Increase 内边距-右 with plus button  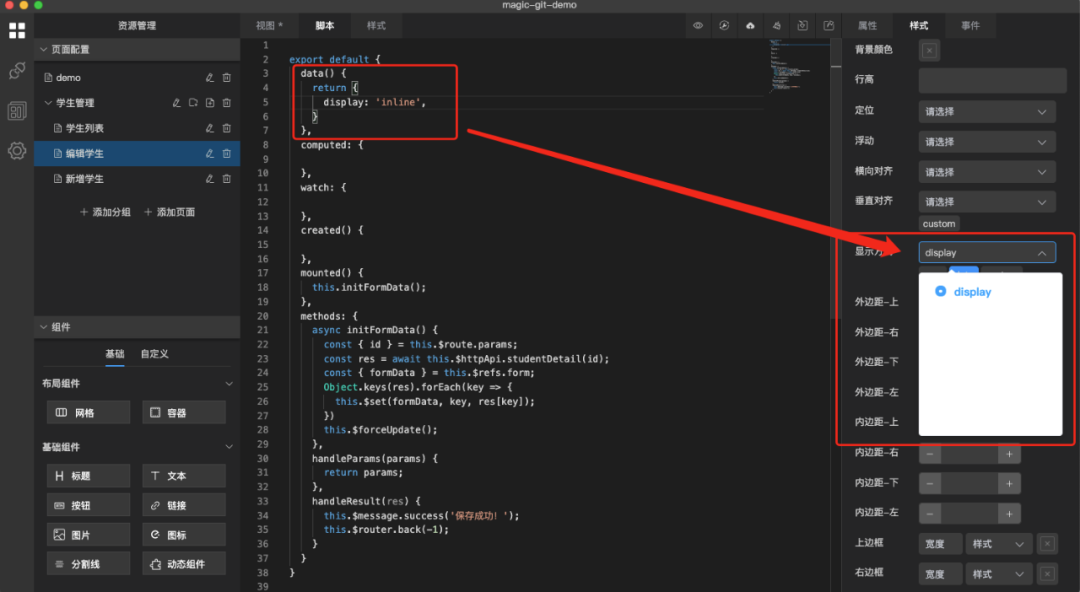[1009, 453]
